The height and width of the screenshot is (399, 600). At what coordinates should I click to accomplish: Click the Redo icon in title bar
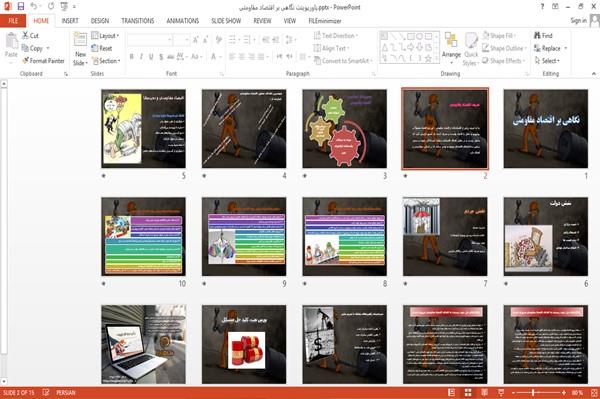point(51,7)
